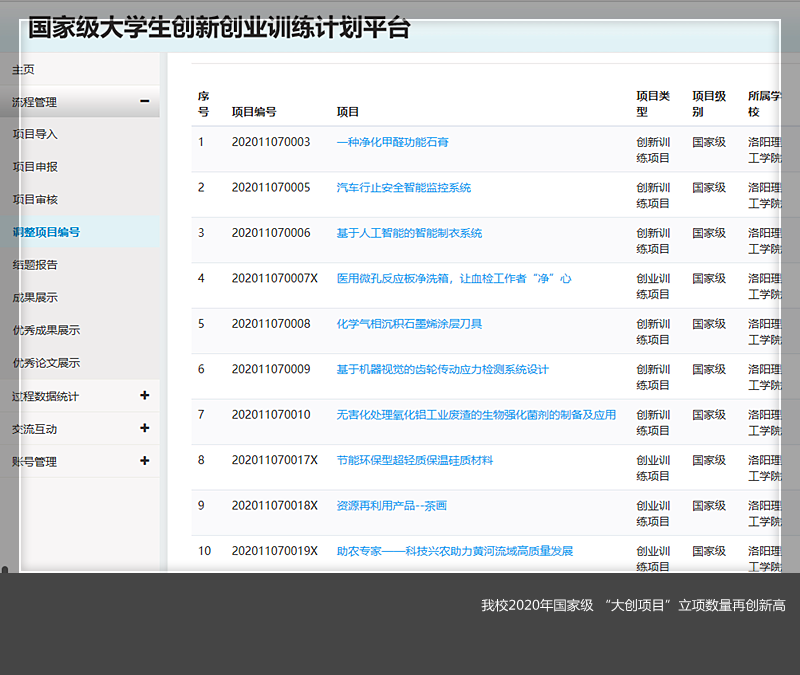The height and width of the screenshot is (675, 800).
Task: Click 汽车行止安全智能监控系统 project link
Action: [403, 187]
